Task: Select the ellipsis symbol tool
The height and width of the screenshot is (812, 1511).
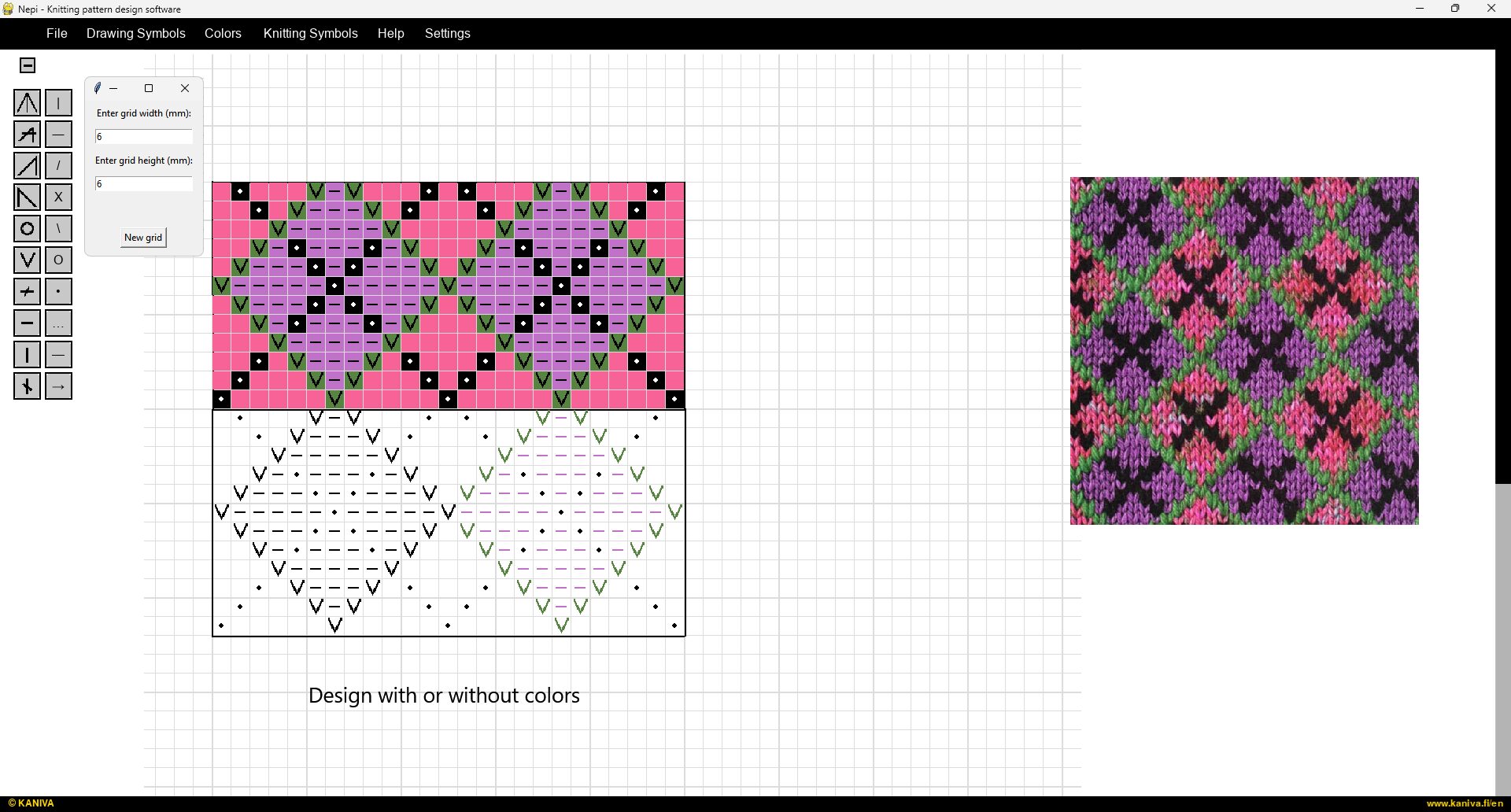Action: pos(58,323)
